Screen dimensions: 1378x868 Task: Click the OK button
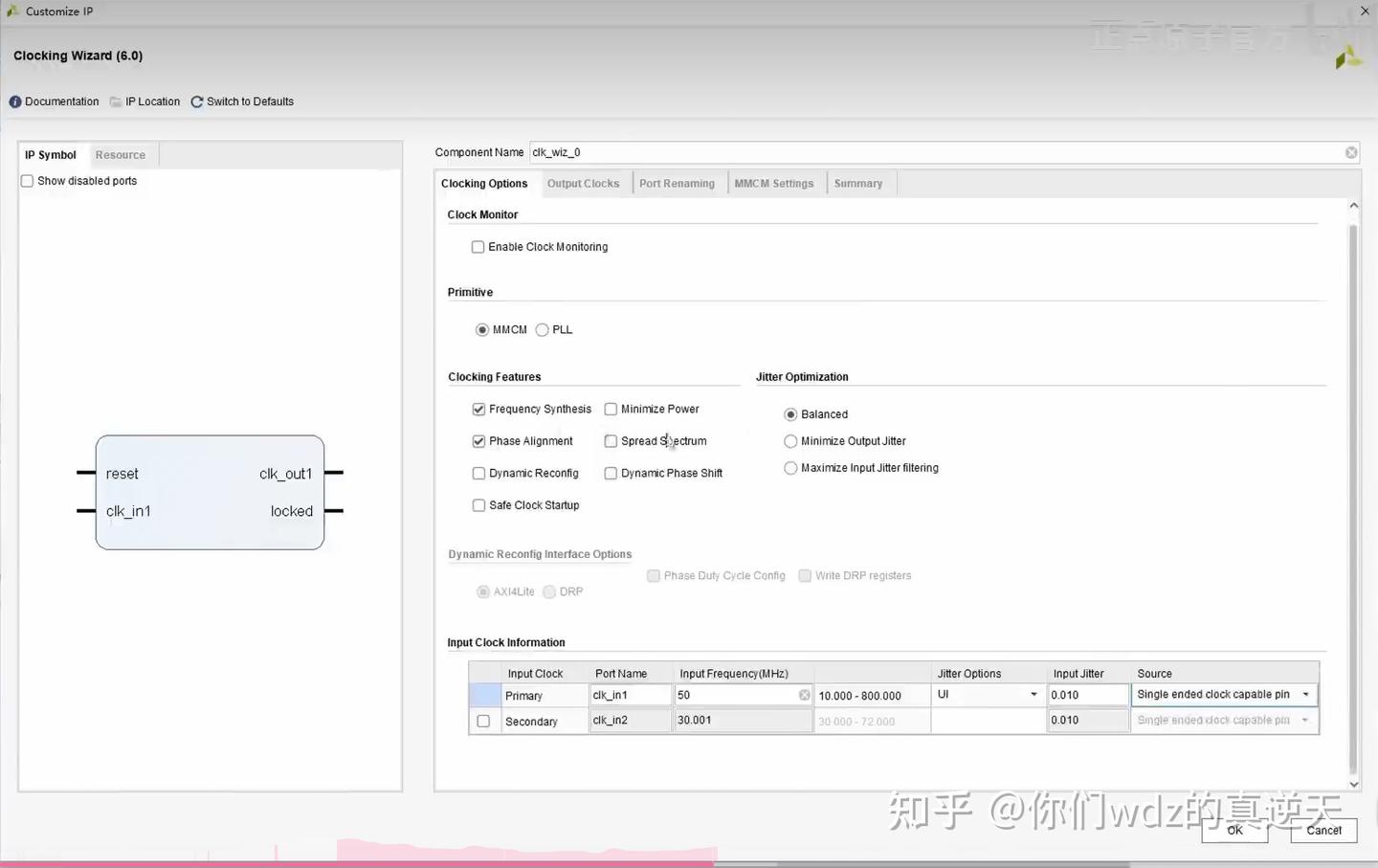(1234, 831)
